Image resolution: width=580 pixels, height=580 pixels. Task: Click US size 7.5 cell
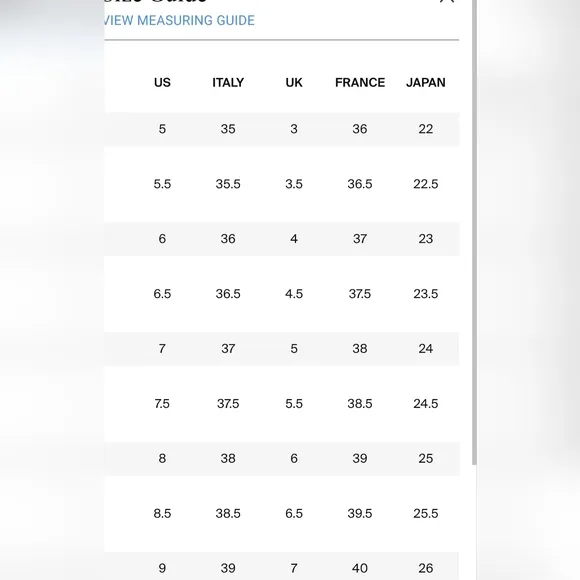point(162,404)
